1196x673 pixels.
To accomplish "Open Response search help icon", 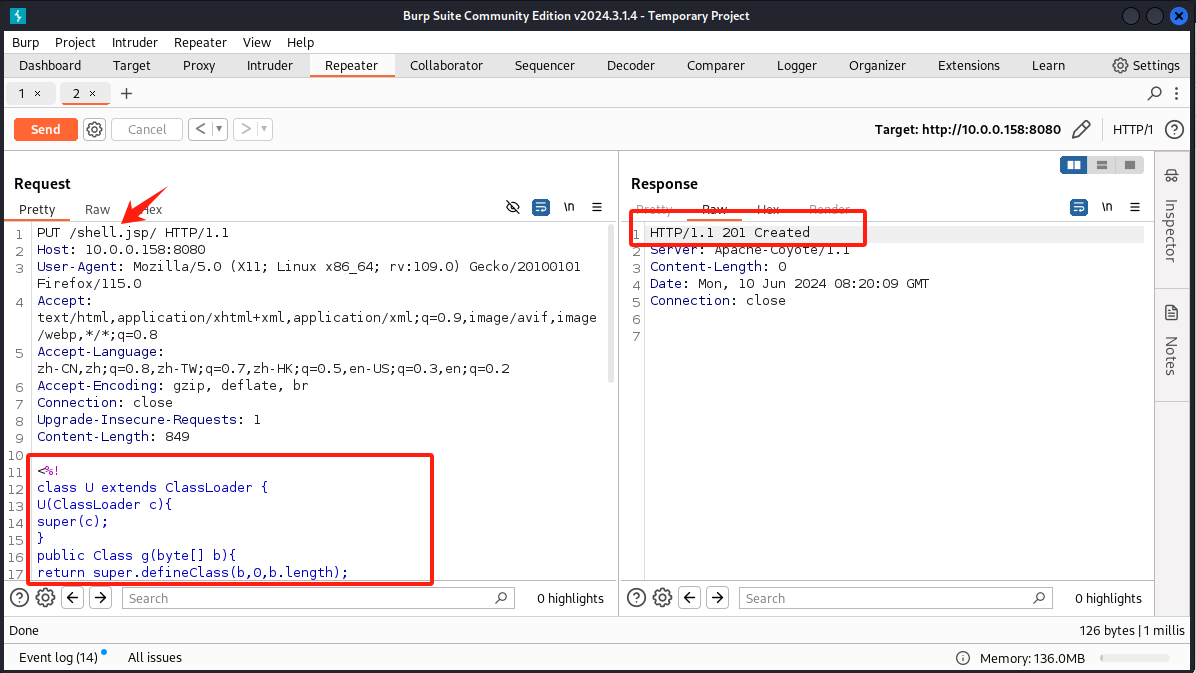I will [x=636, y=597].
